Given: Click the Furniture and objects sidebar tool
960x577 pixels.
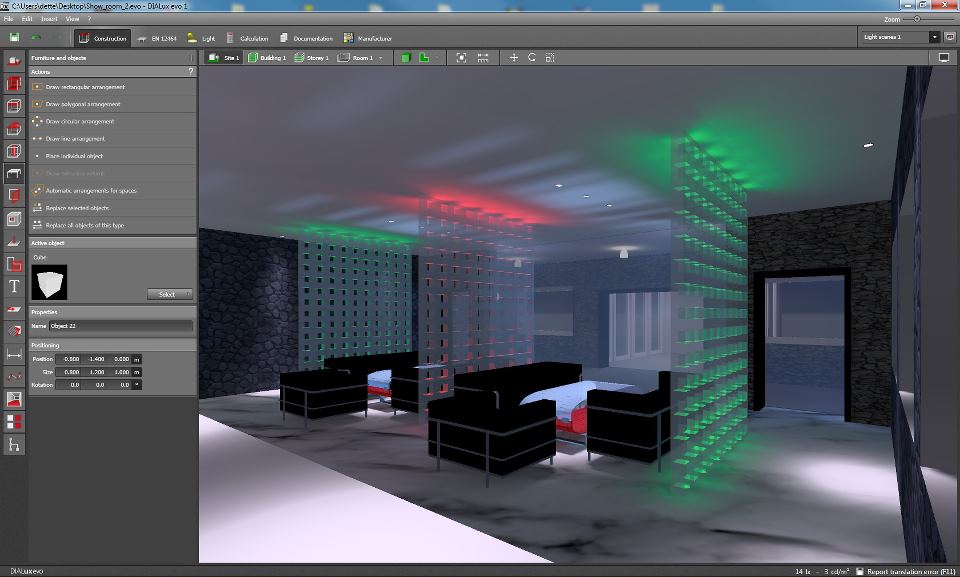Looking at the screenshot, I should pyautogui.click(x=14, y=173).
